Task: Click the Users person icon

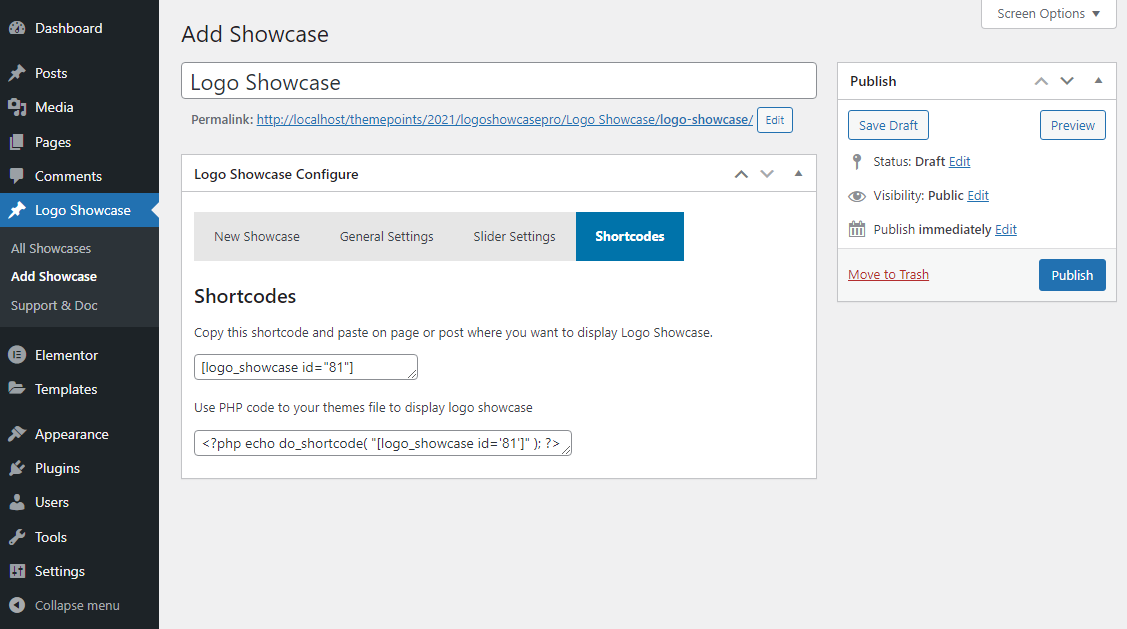Action: pos(17,502)
